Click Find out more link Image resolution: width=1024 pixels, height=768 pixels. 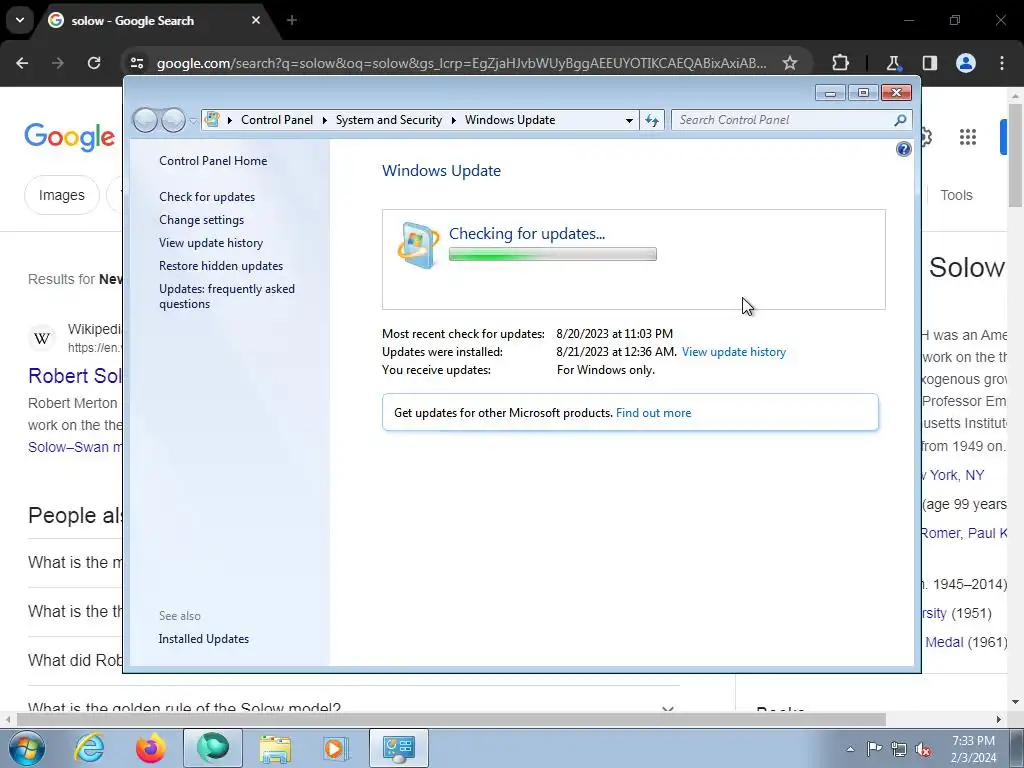click(653, 413)
